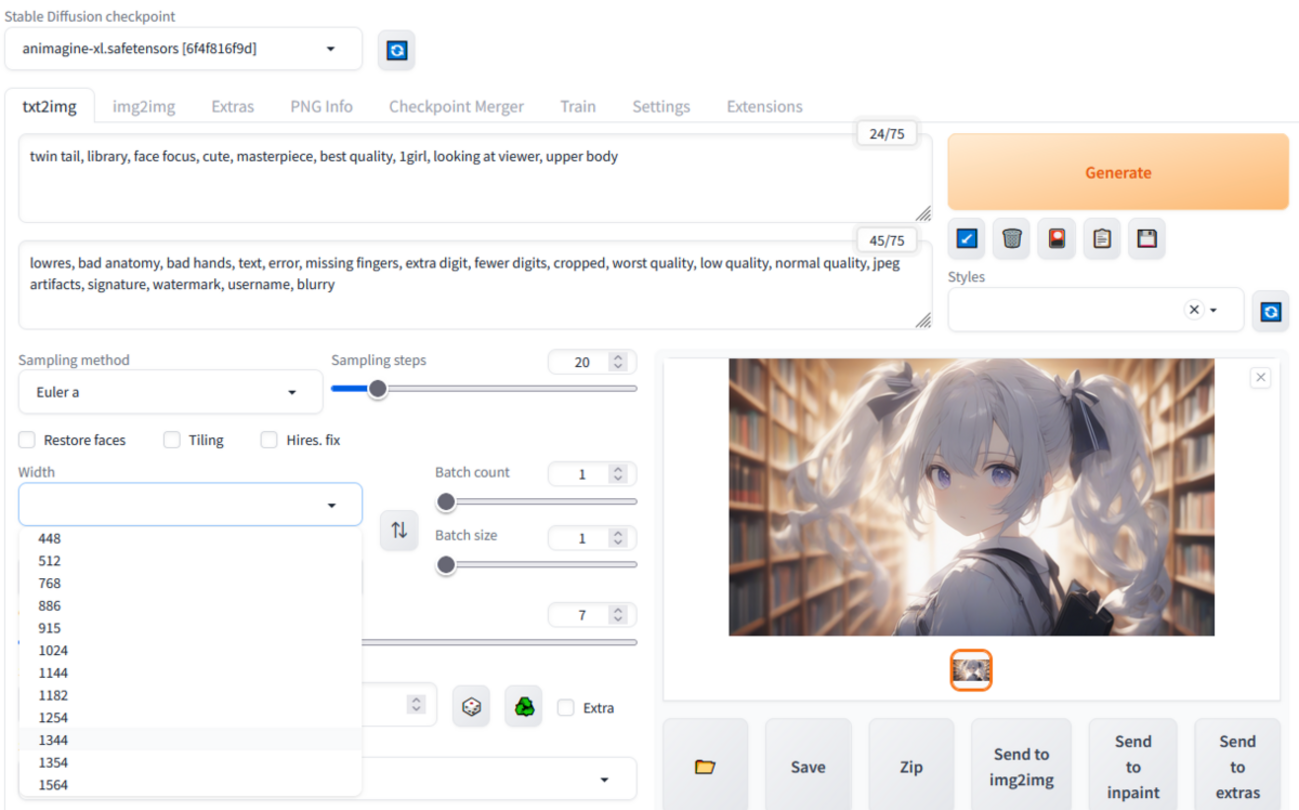Send the image to img2img
Viewport: 1299px width, 810px height.
pyautogui.click(x=1021, y=767)
